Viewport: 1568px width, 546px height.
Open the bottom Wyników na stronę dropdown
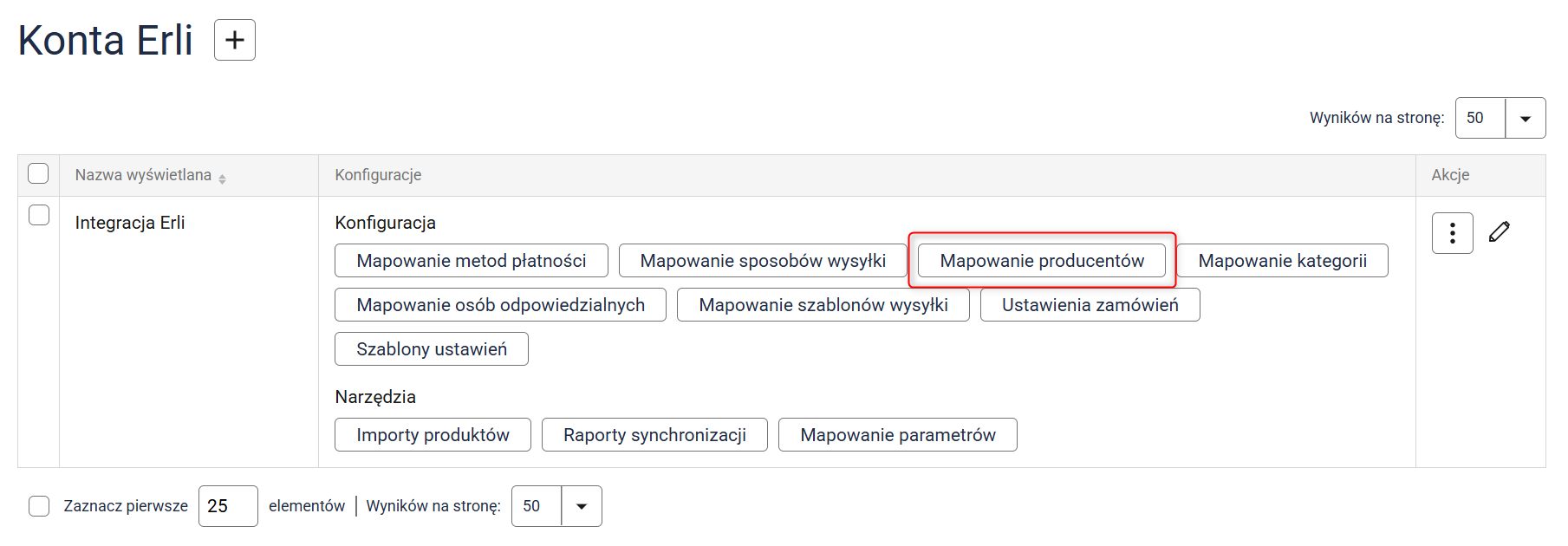pos(582,506)
